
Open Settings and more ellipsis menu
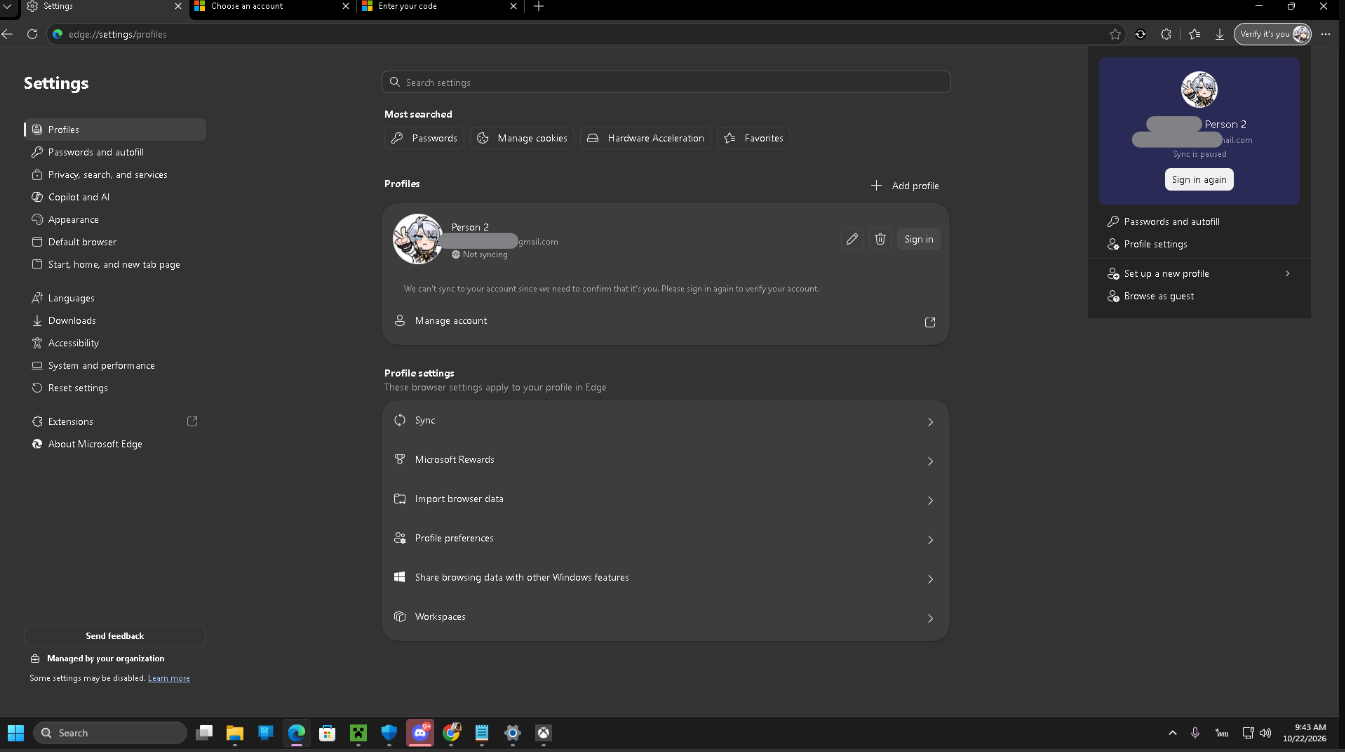(x=1326, y=34)
